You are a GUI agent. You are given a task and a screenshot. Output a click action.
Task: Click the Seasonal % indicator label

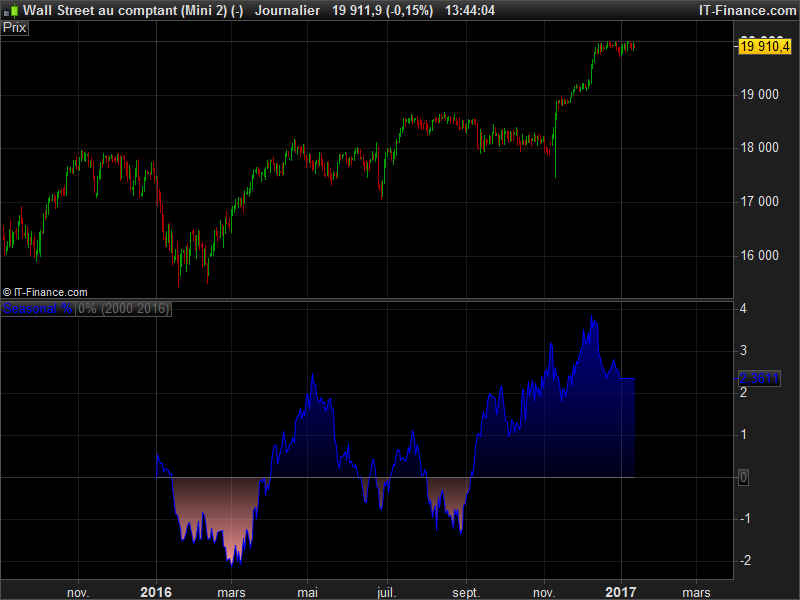point(38,309)
